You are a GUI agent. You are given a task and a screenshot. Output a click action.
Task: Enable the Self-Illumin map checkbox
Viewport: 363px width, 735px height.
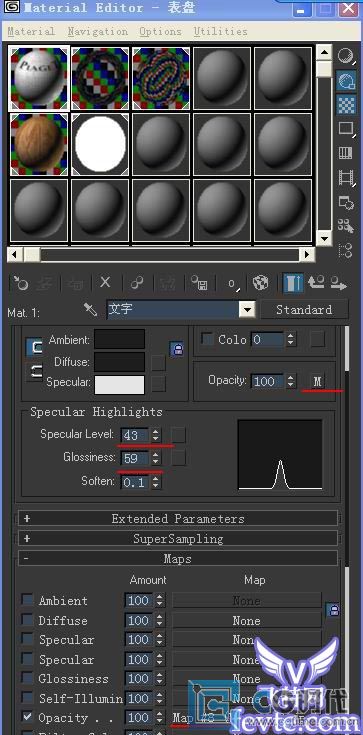click(x=28, y=698)
